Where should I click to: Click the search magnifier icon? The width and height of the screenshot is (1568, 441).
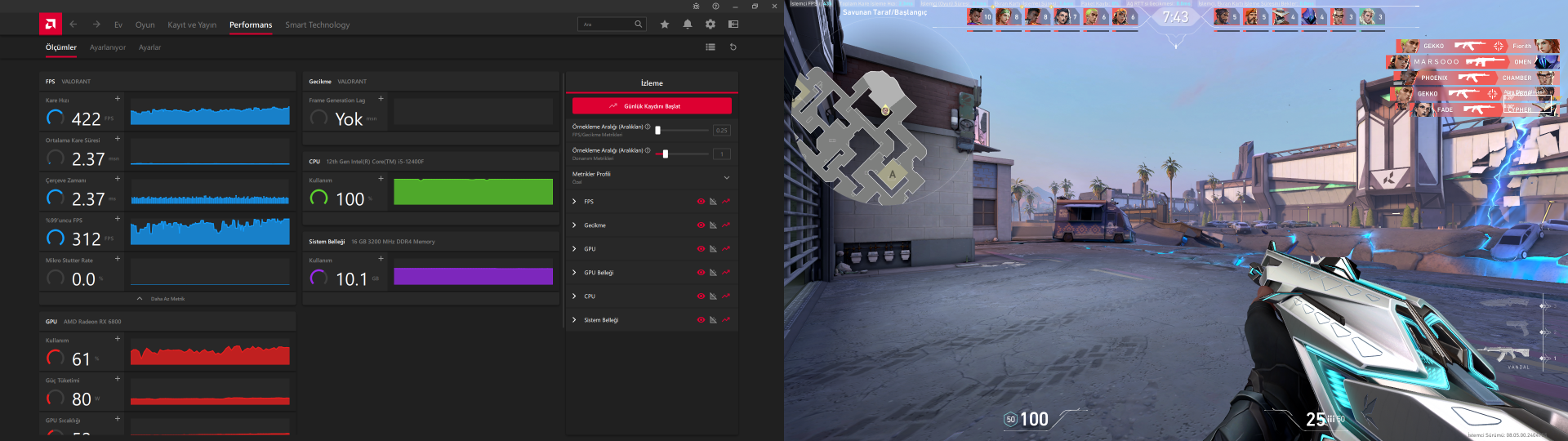[x=639, y=24]
